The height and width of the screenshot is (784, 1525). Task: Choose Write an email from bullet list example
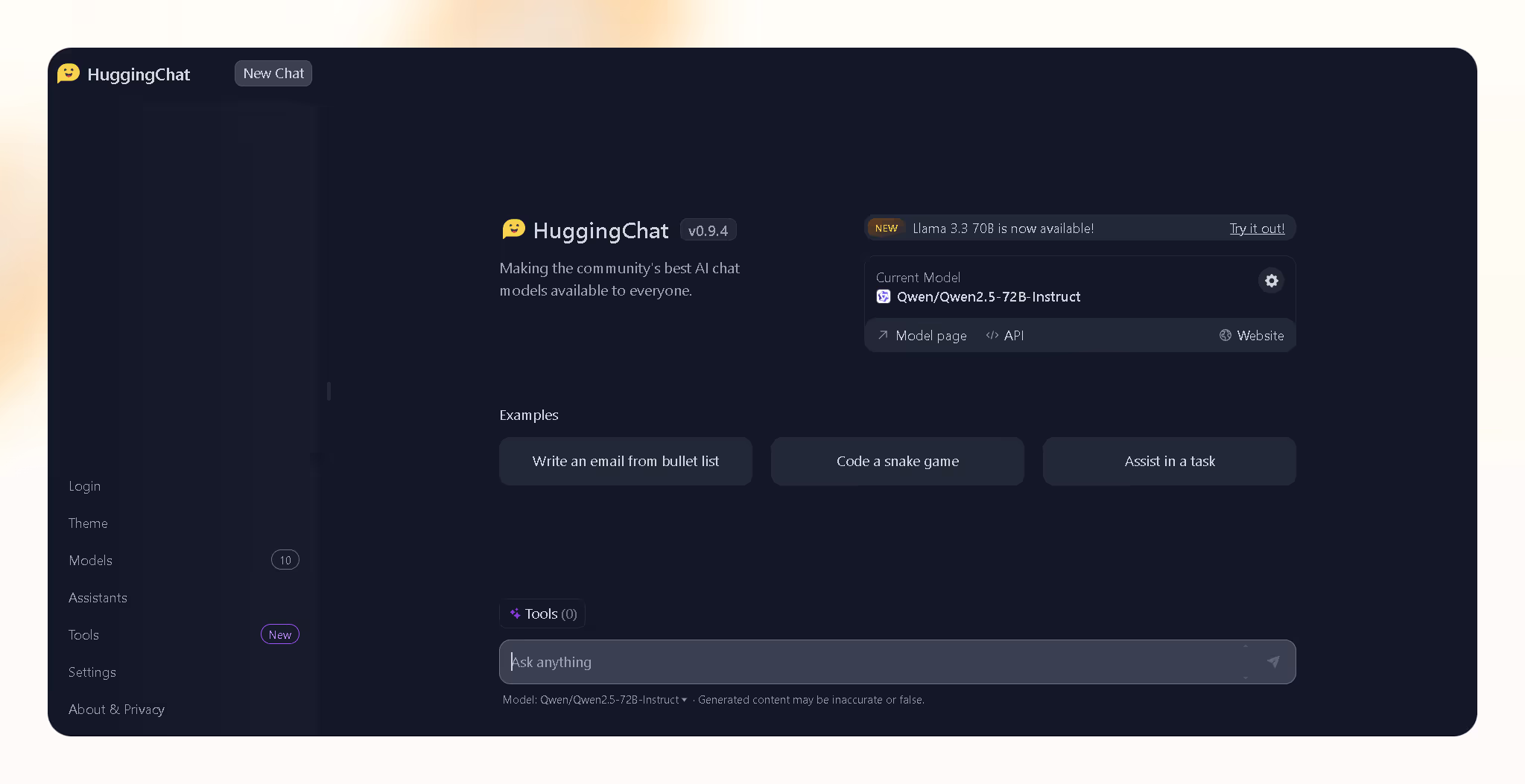click(x=626, y=461)
